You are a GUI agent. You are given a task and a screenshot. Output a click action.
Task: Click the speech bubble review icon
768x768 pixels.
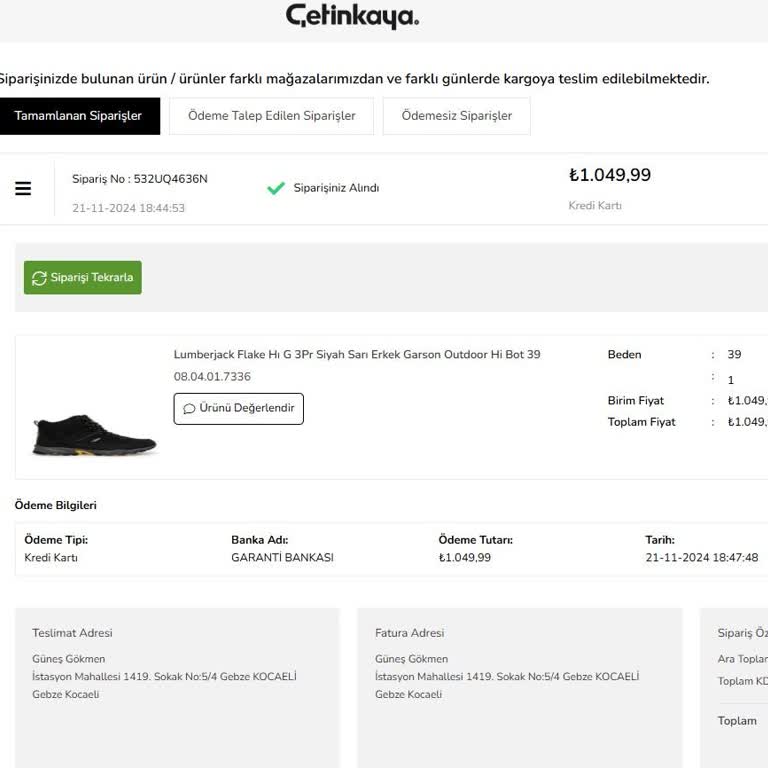[189, 409]
